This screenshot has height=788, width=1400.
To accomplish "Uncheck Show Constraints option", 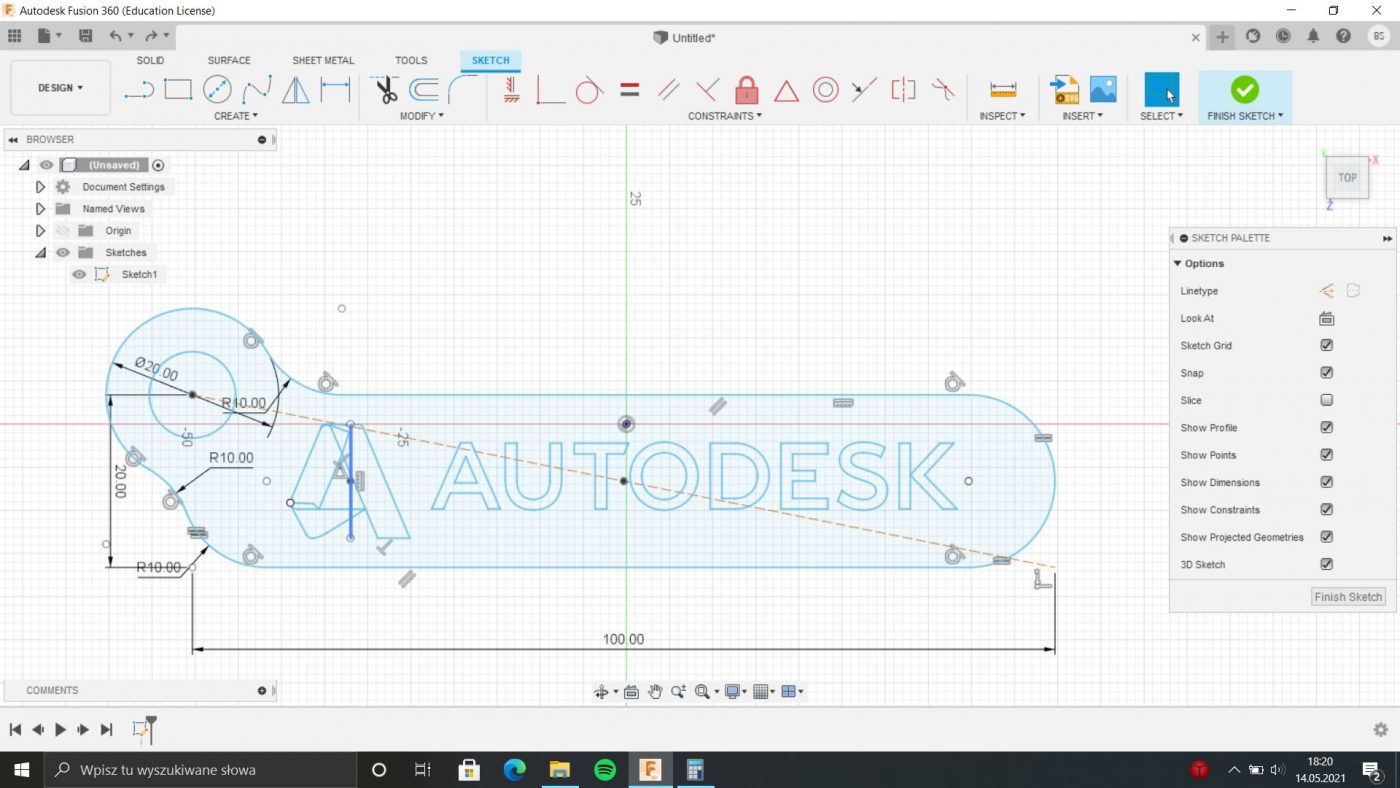I will coord(1326,509).
